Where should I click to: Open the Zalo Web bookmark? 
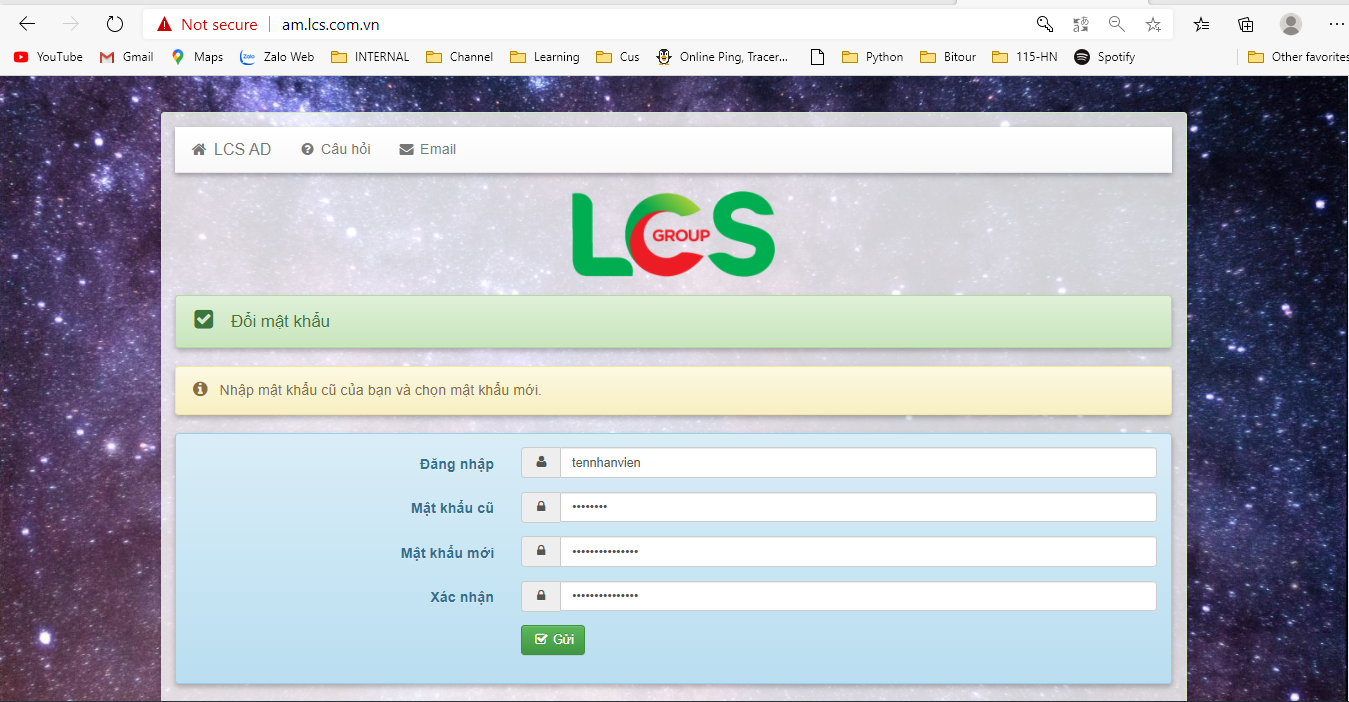[277, 57]
